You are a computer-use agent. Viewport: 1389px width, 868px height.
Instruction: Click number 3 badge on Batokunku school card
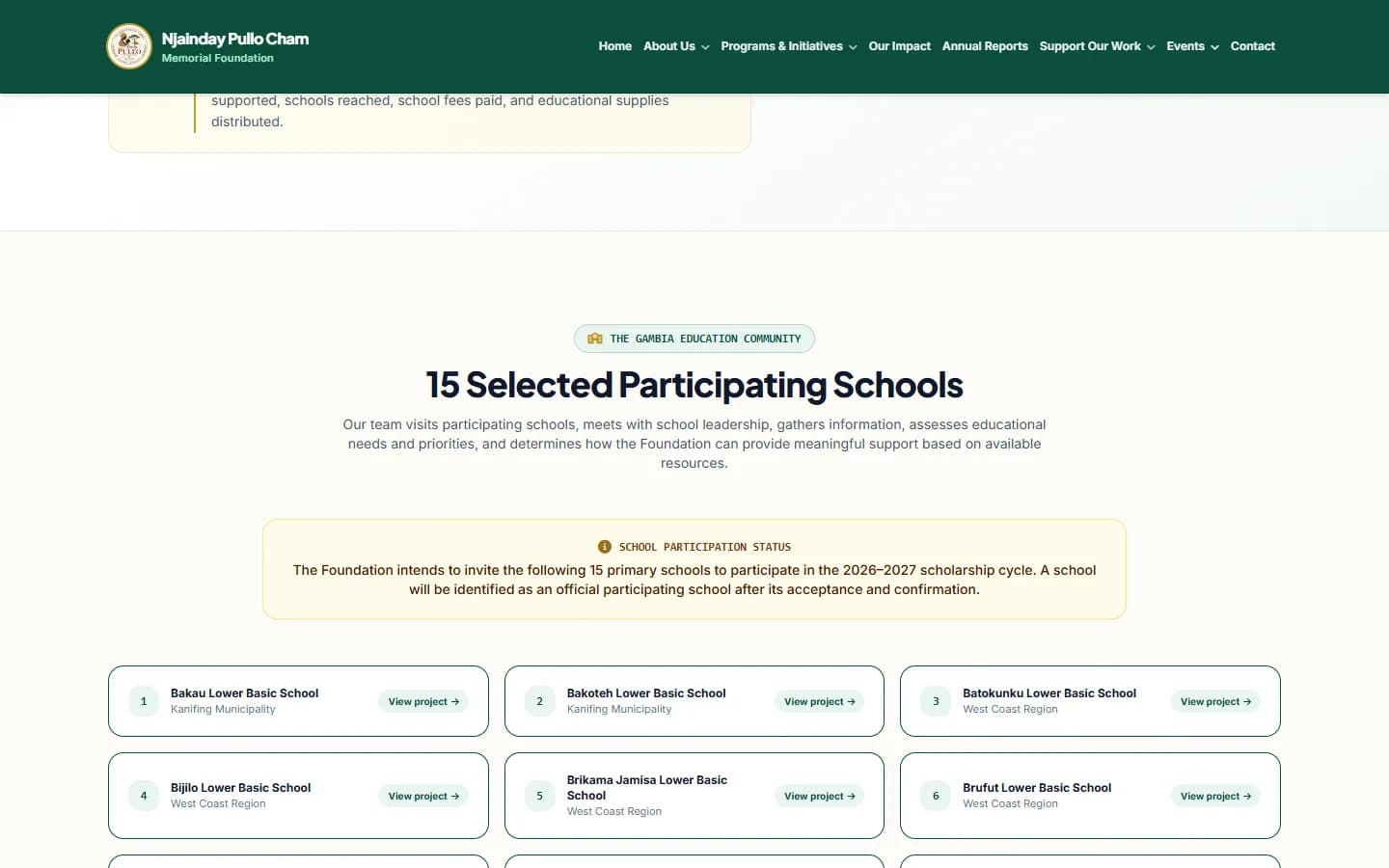tap(936, 701)
